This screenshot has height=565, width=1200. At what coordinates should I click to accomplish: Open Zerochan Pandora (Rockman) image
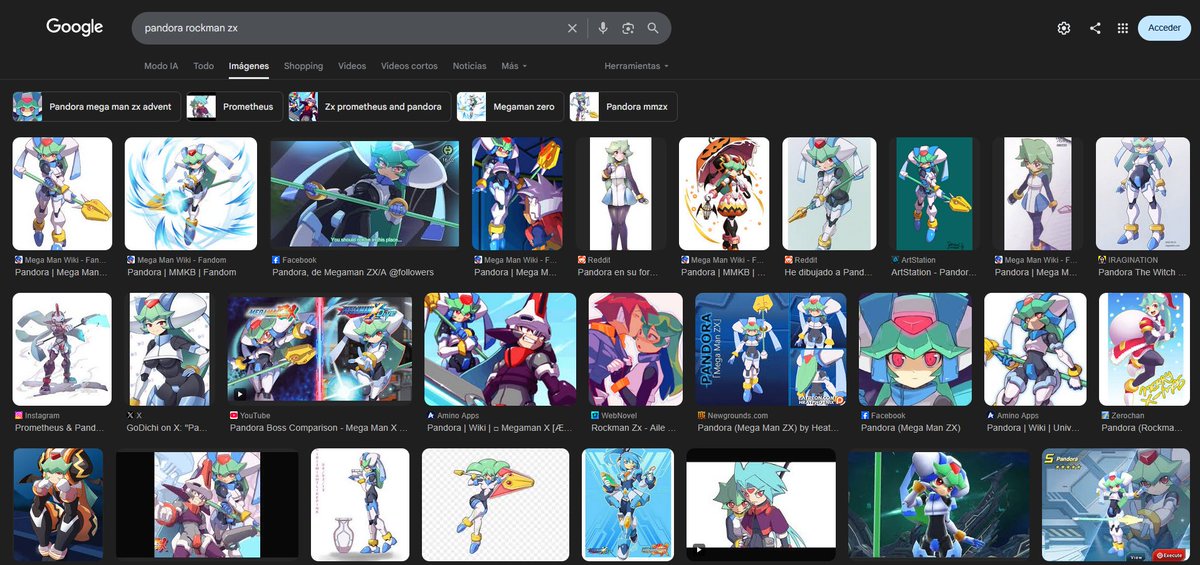click(1143, 349)
